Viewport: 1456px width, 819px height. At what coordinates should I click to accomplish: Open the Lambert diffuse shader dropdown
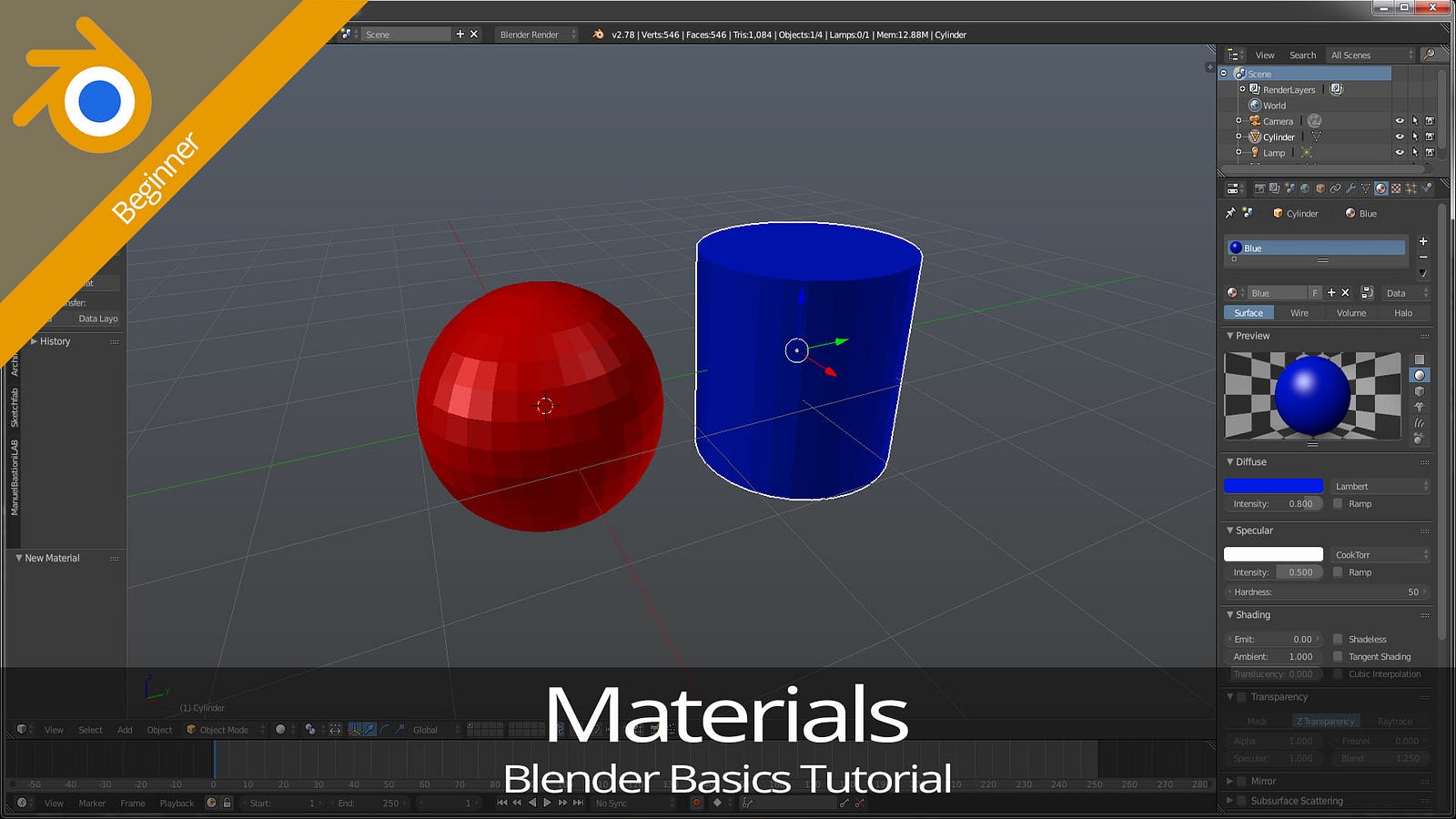[1380, 486]
